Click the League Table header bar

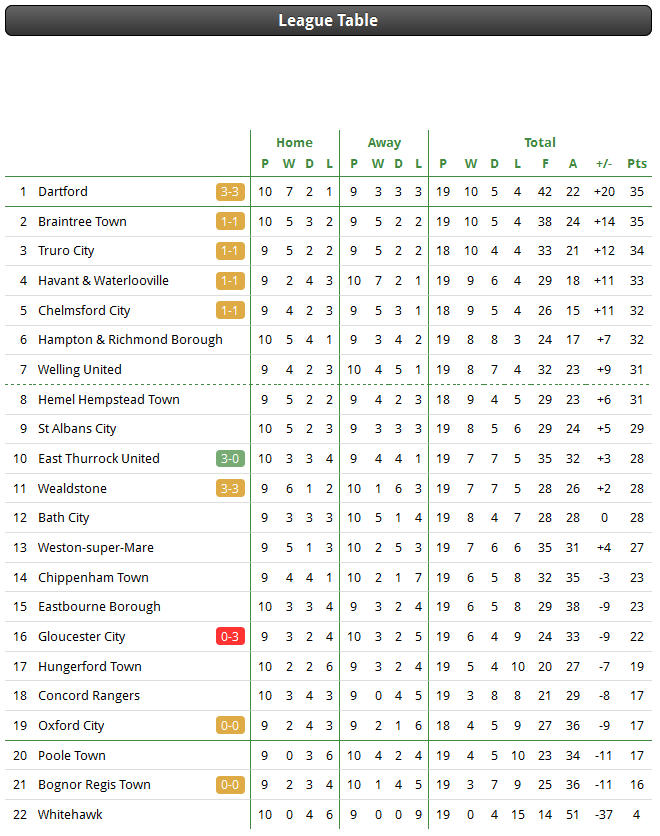(x=328, y=21)
